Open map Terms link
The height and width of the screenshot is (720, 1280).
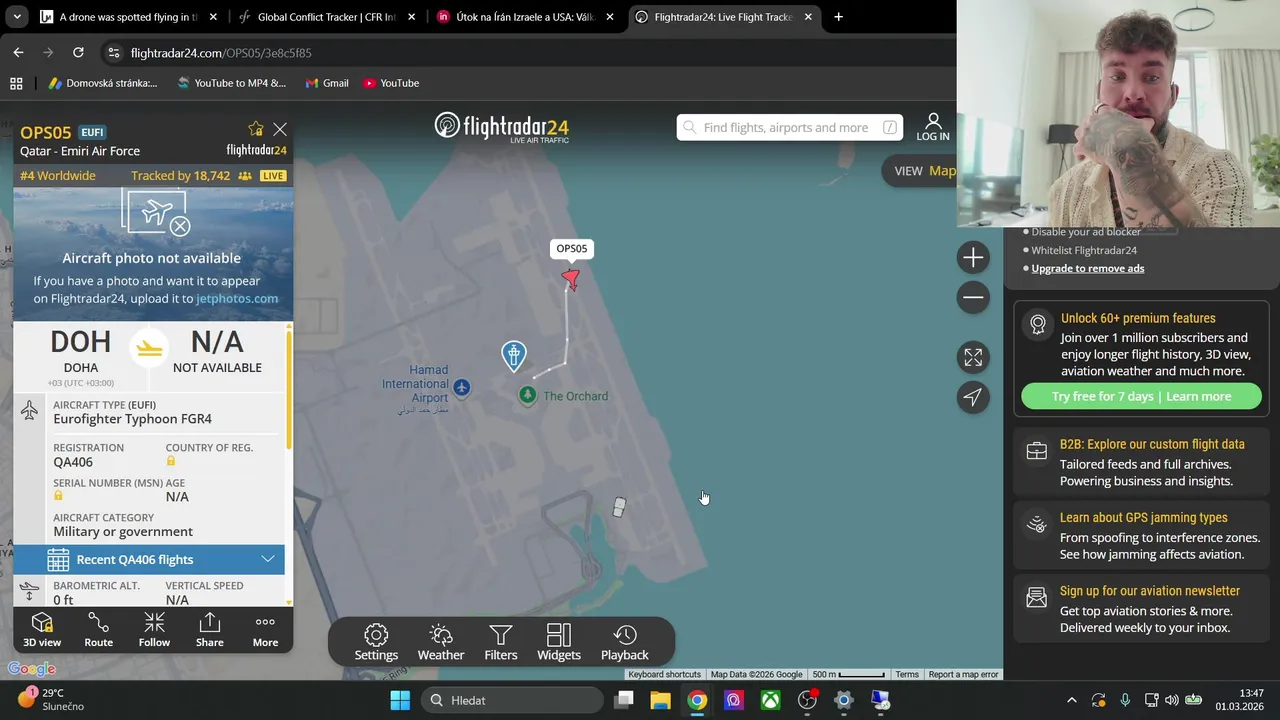point(907,674)
